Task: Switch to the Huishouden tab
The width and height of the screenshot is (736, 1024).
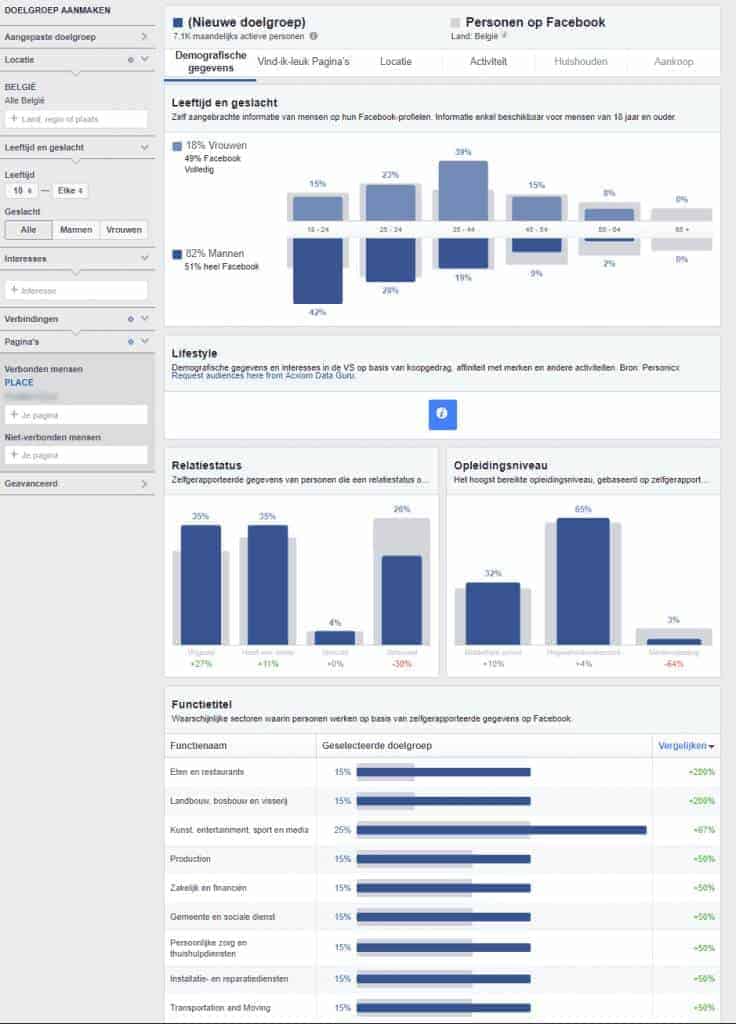Action: [x=581, y=62]
